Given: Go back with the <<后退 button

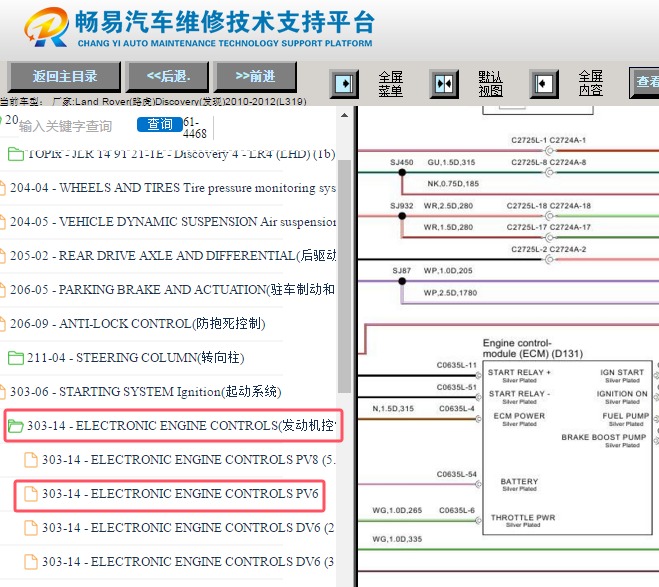Looking at the screenshot, I should click(168, 76).
